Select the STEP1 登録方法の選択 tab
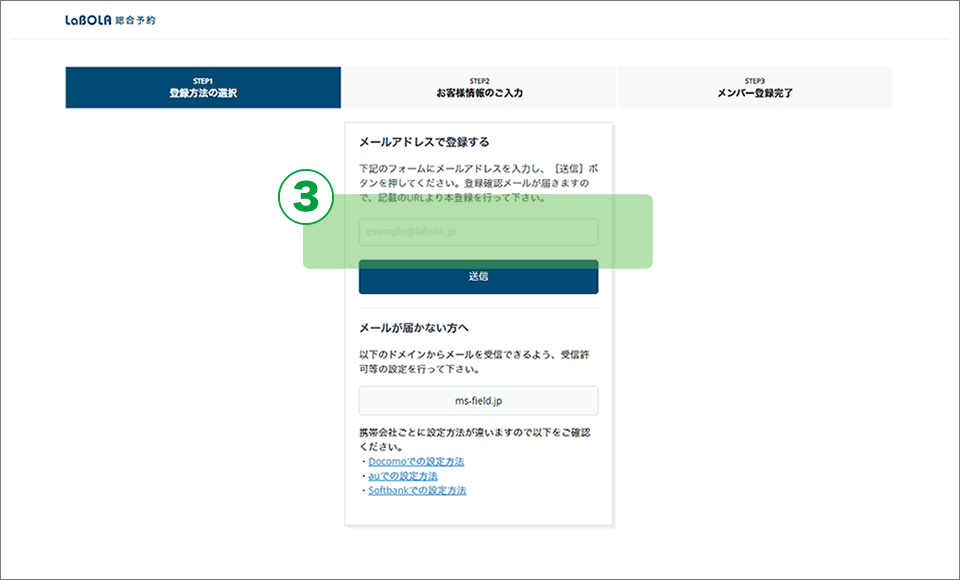Screen dimensions: 960x580 [203, 88]
